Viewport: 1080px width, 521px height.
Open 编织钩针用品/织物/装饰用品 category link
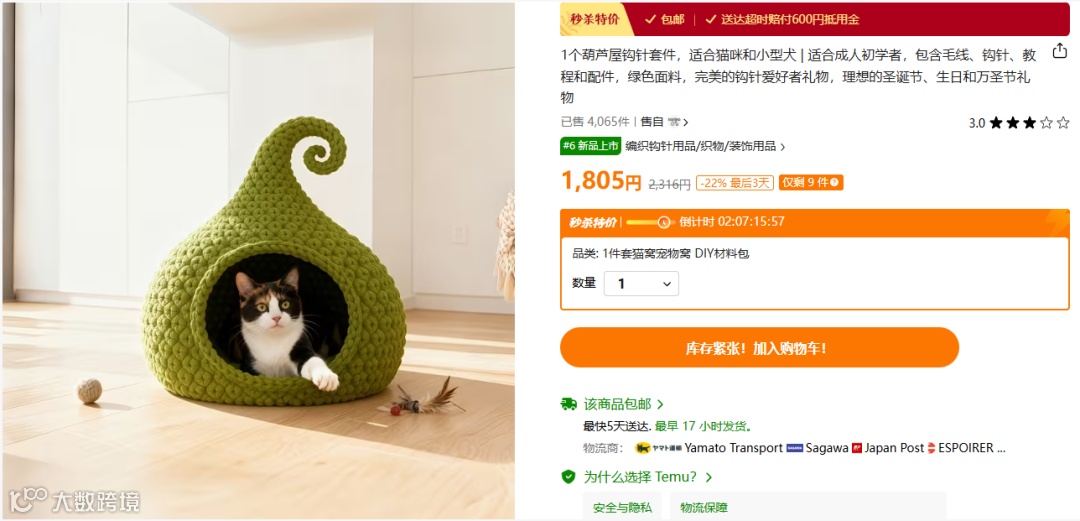pyautogui.click(x=705, y=146)
